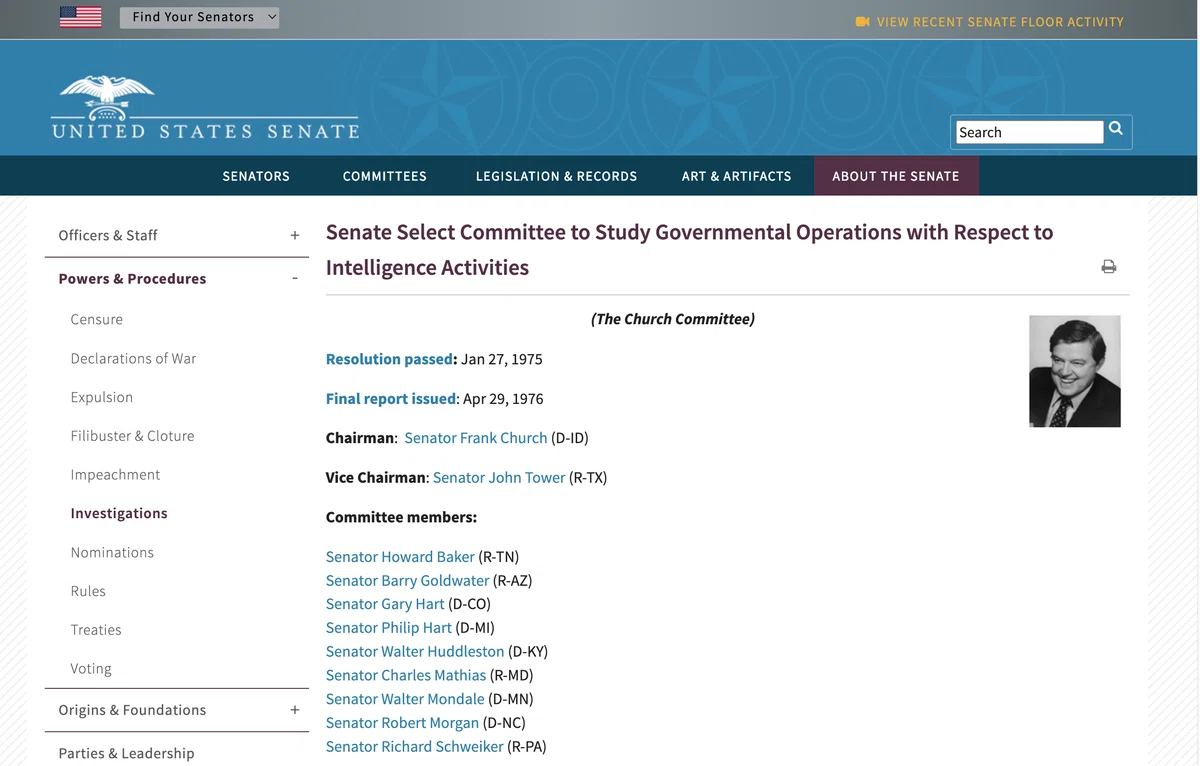This screenshot has height=766, width=1200.
Task: Click the magnifying glass search button
Action: coord(1116,129)
